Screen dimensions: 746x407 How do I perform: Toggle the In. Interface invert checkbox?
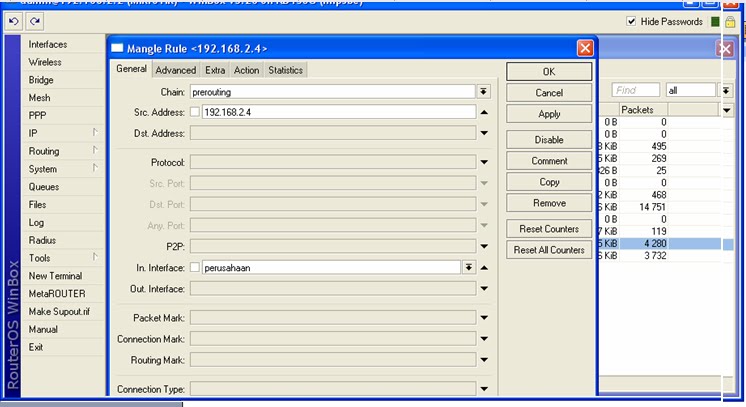pyautogui.click(x=195, y=268)
